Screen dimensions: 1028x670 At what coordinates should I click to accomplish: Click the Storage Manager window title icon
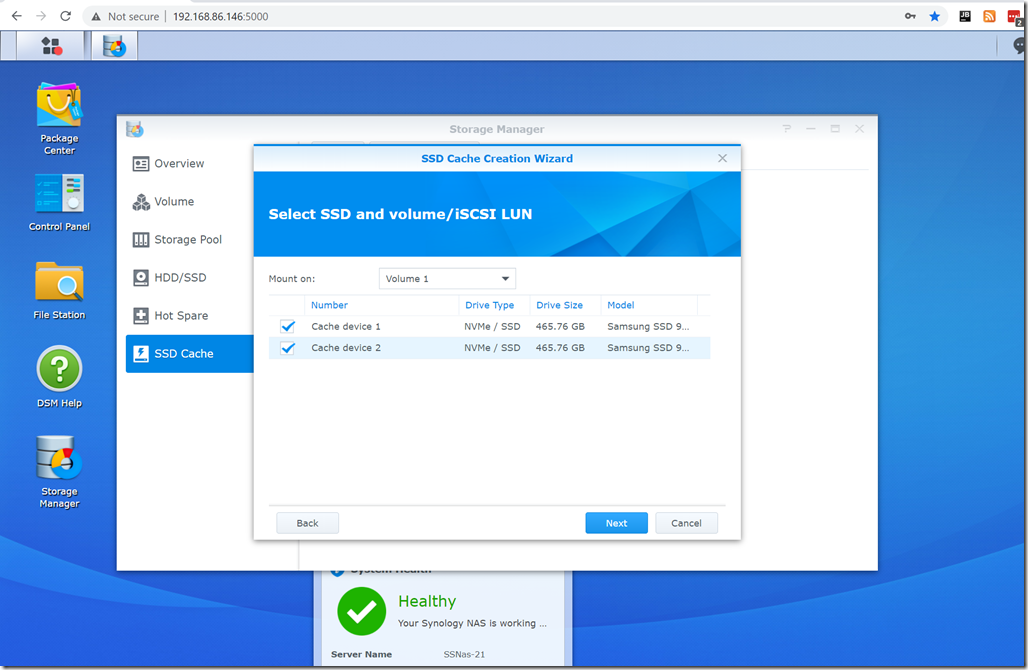click(x=135, y=129)
